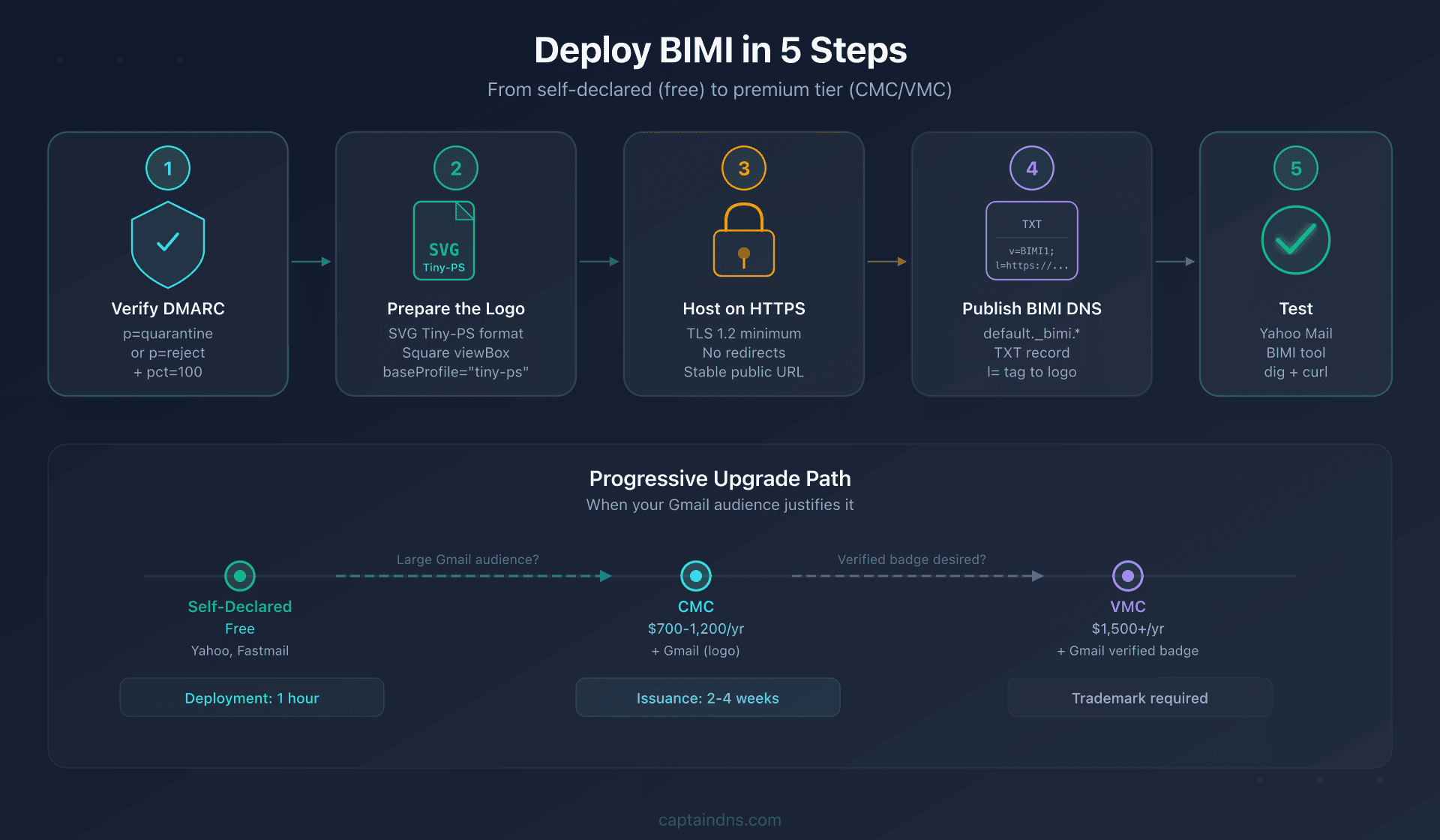Click the Prepare the Logo heading
The image size is (1440, 840).
click(x=456, y=308)
